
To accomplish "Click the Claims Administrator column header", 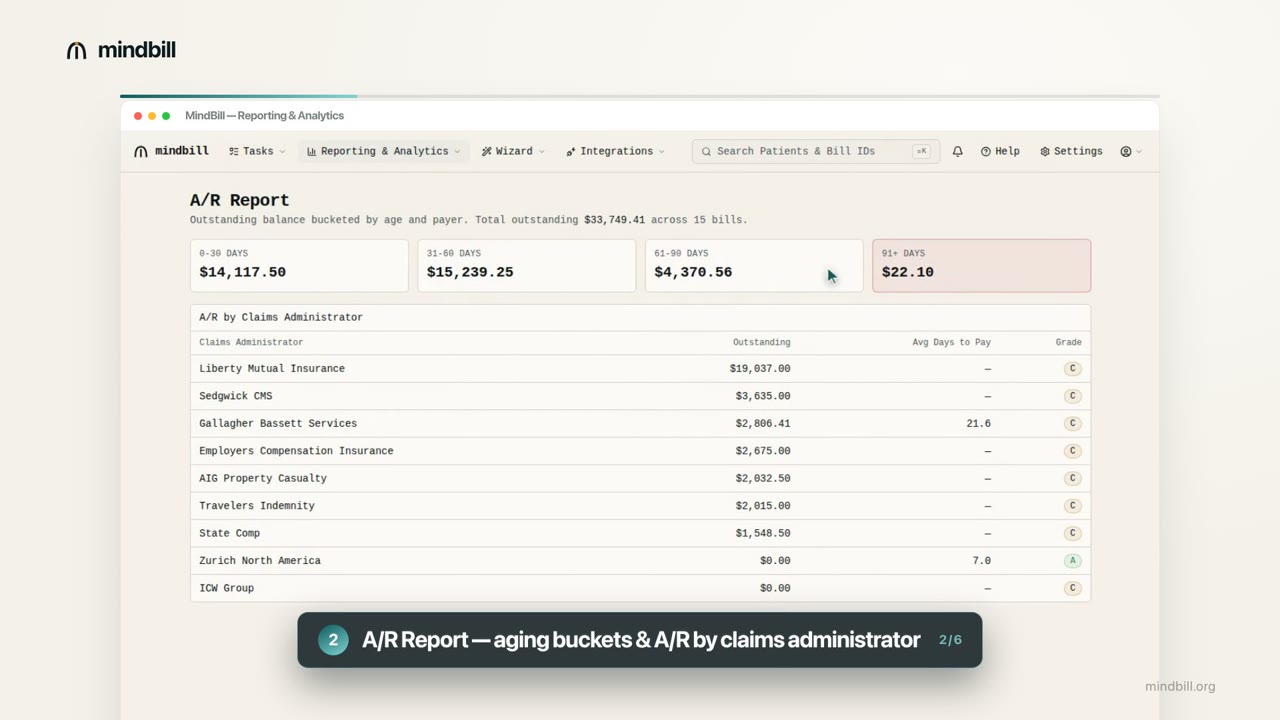I will tap(251, 342).
